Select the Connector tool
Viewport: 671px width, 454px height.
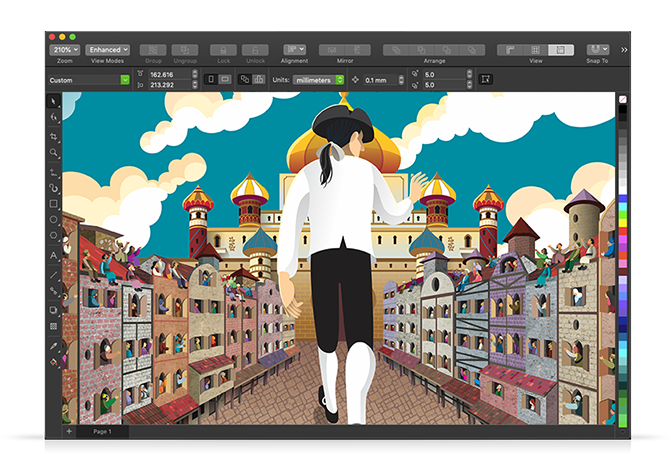point(53,291)
